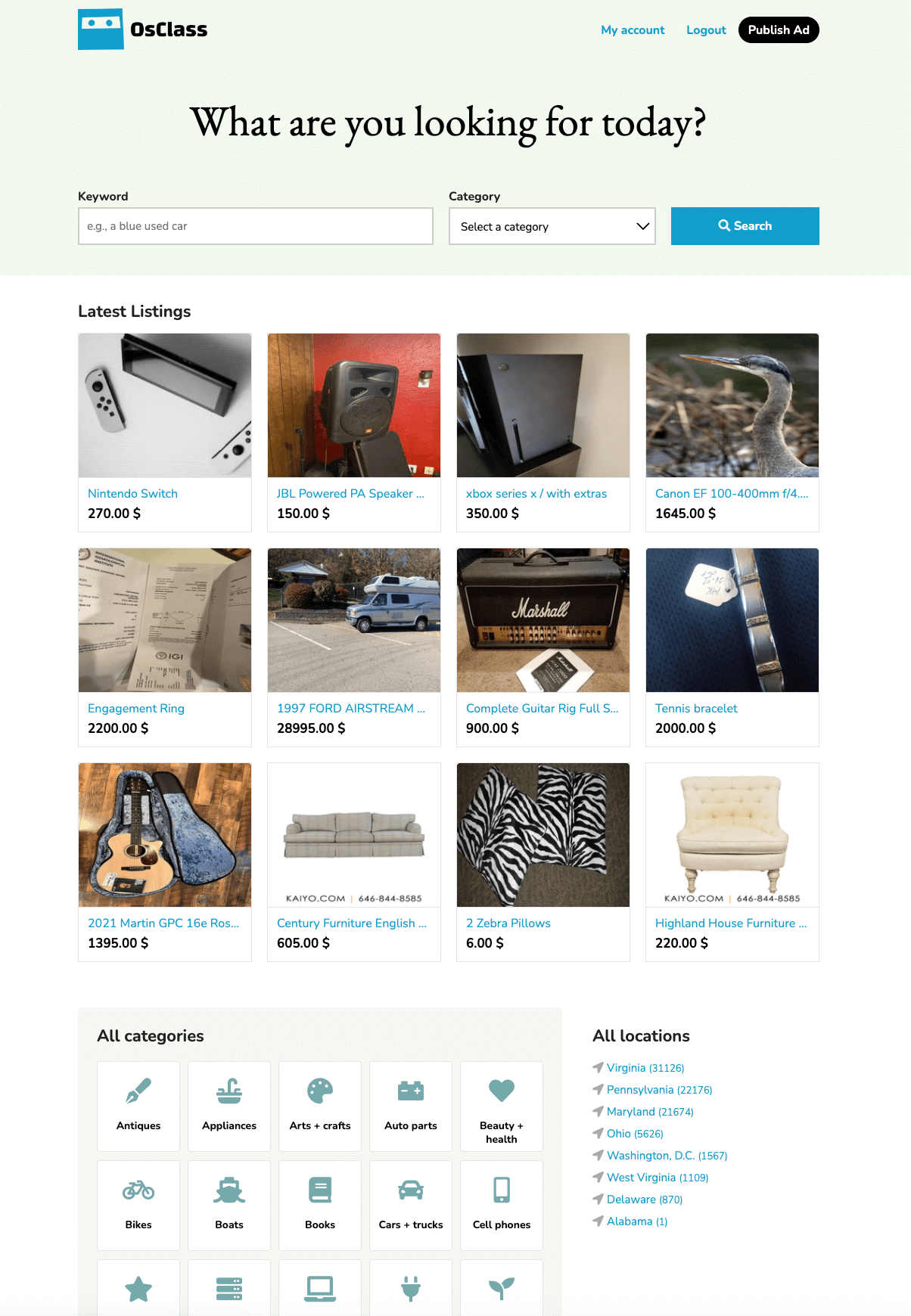
Task: Select the Arts + crafts palette icon
Action: point(320,1091)
